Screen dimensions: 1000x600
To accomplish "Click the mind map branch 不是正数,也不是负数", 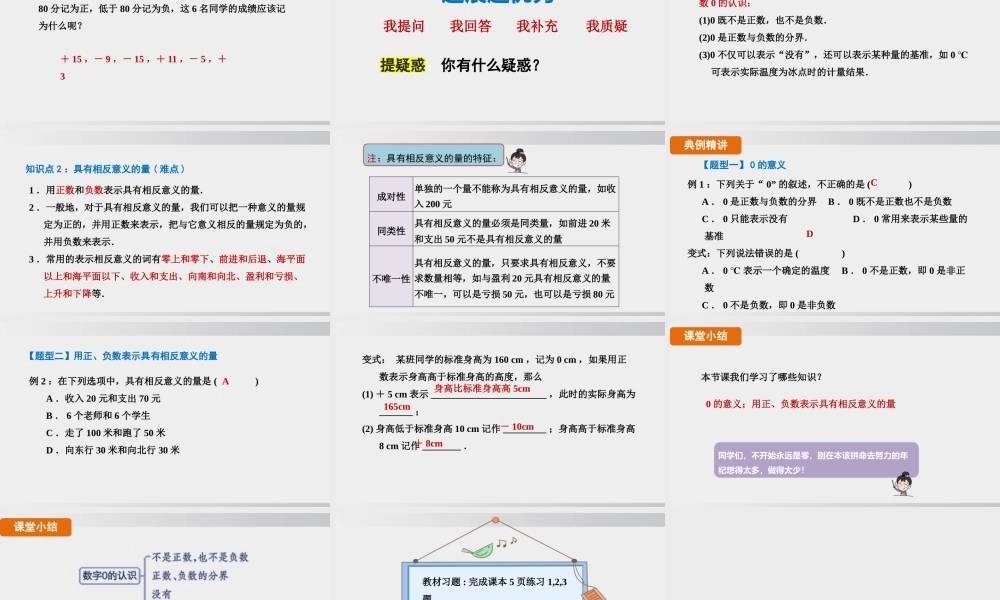I will (200, 557).
